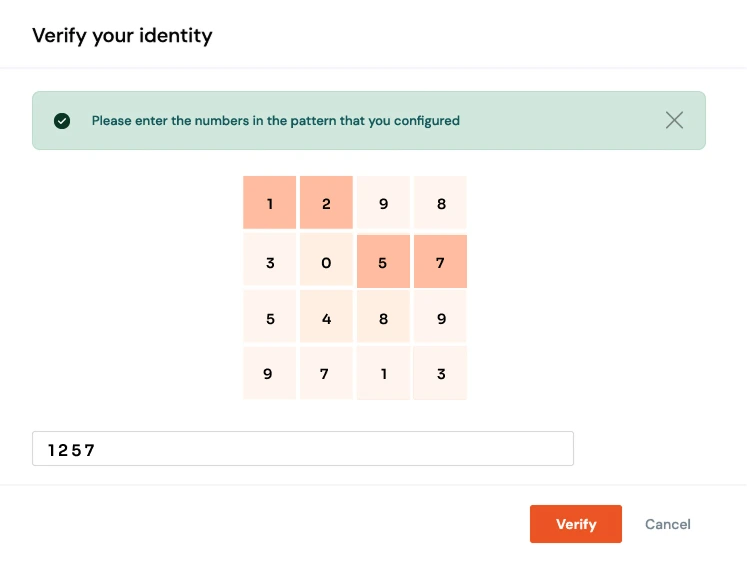Pick the 9 tile in the top row
This screenshot has width=747, height=564.
pyautogui.click(x=383, y=203)
